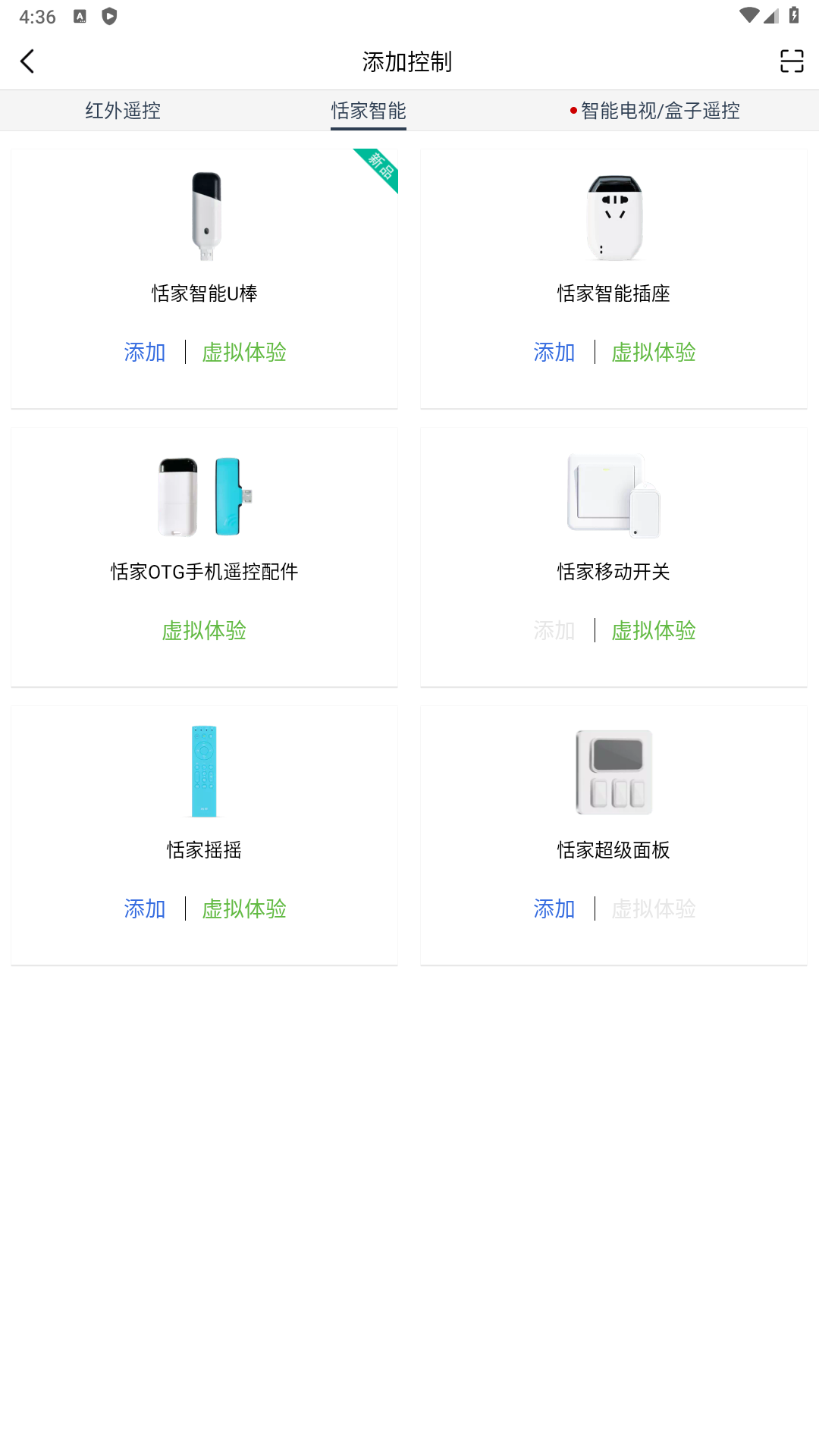Tap the back arrow icon
The height and width of the screenshot is (1456, 819).
[x=28, y=61]
